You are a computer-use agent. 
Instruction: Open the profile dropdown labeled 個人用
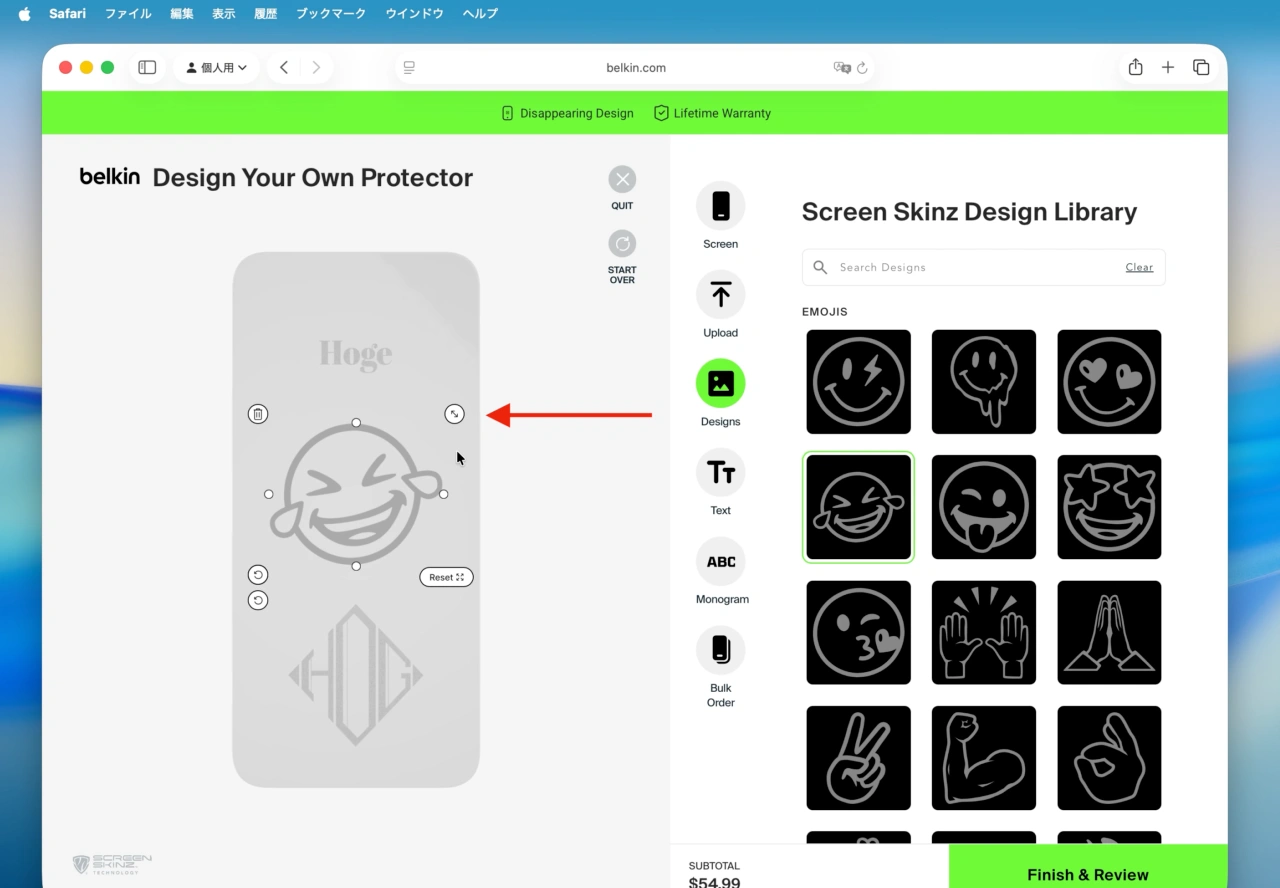[x=216, y=67]
